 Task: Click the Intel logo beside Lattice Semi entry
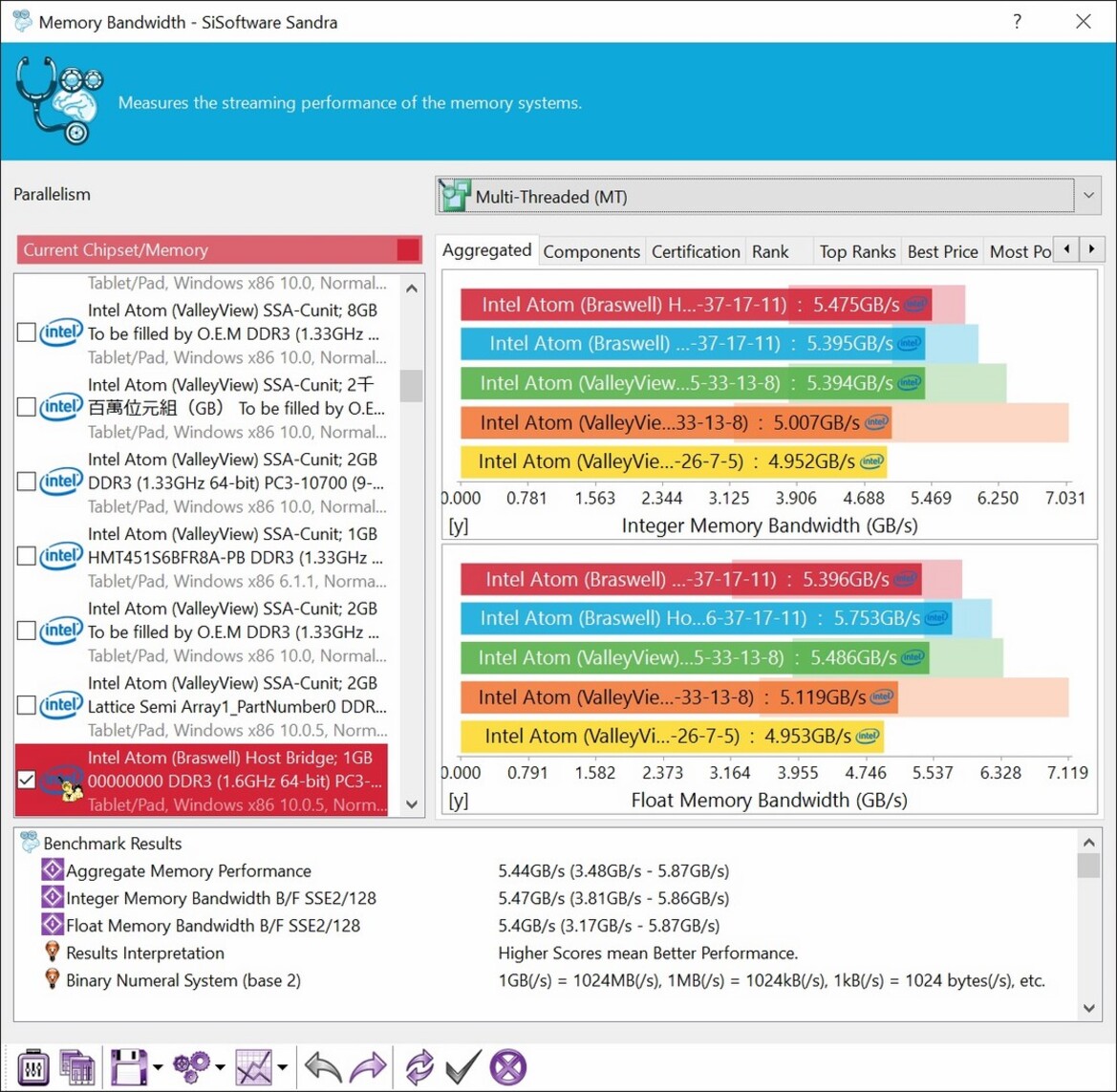click(x=61, y=705)
